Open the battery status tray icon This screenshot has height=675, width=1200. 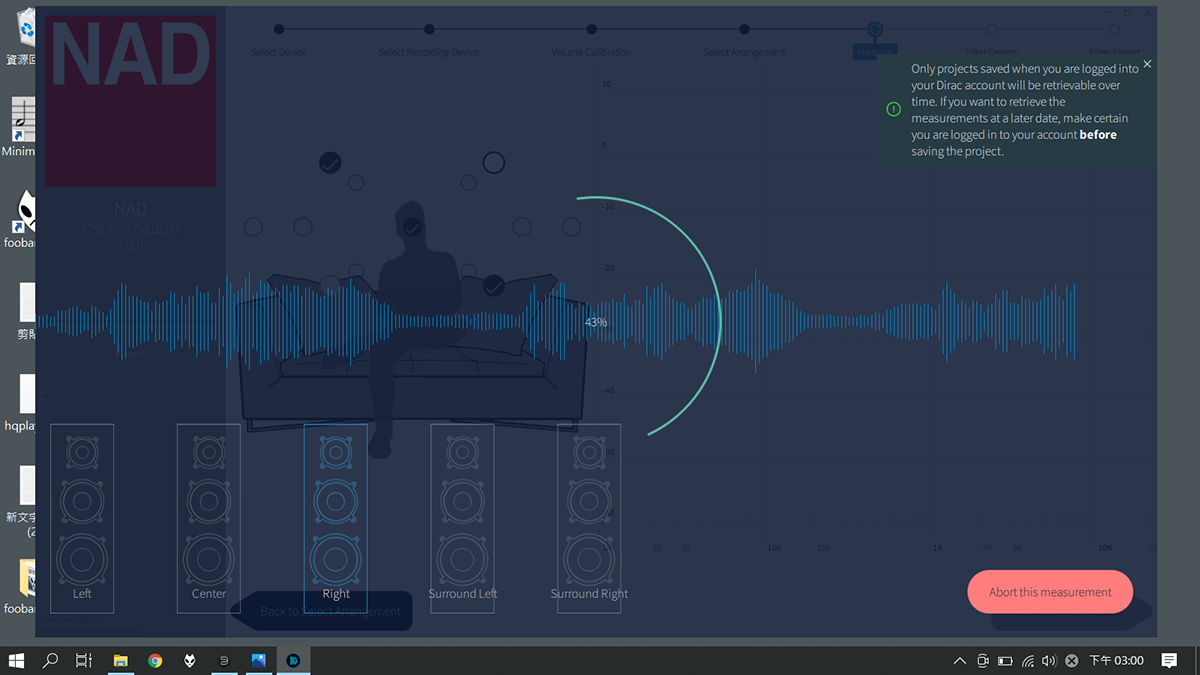1005,660
